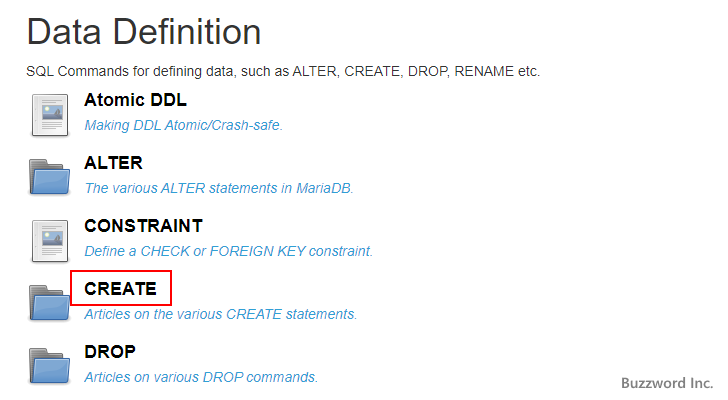Click "Define a CHECK or FOREIGN KEY constraint."
This screenshot has width=728, height=400.
tap(228, 251)
